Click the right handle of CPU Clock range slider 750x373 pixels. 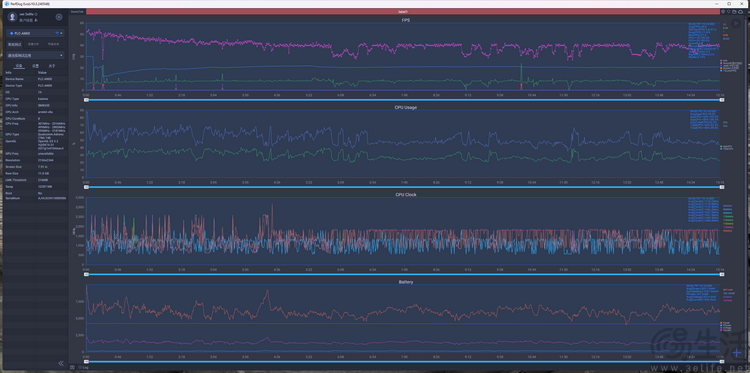(x=722, y=274)
